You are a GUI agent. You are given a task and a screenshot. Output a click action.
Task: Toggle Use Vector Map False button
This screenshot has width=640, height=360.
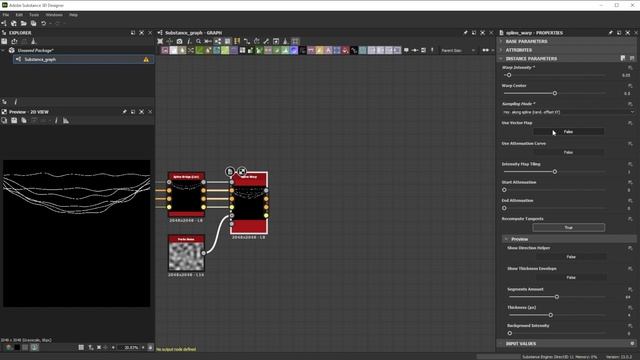[568, 131]
